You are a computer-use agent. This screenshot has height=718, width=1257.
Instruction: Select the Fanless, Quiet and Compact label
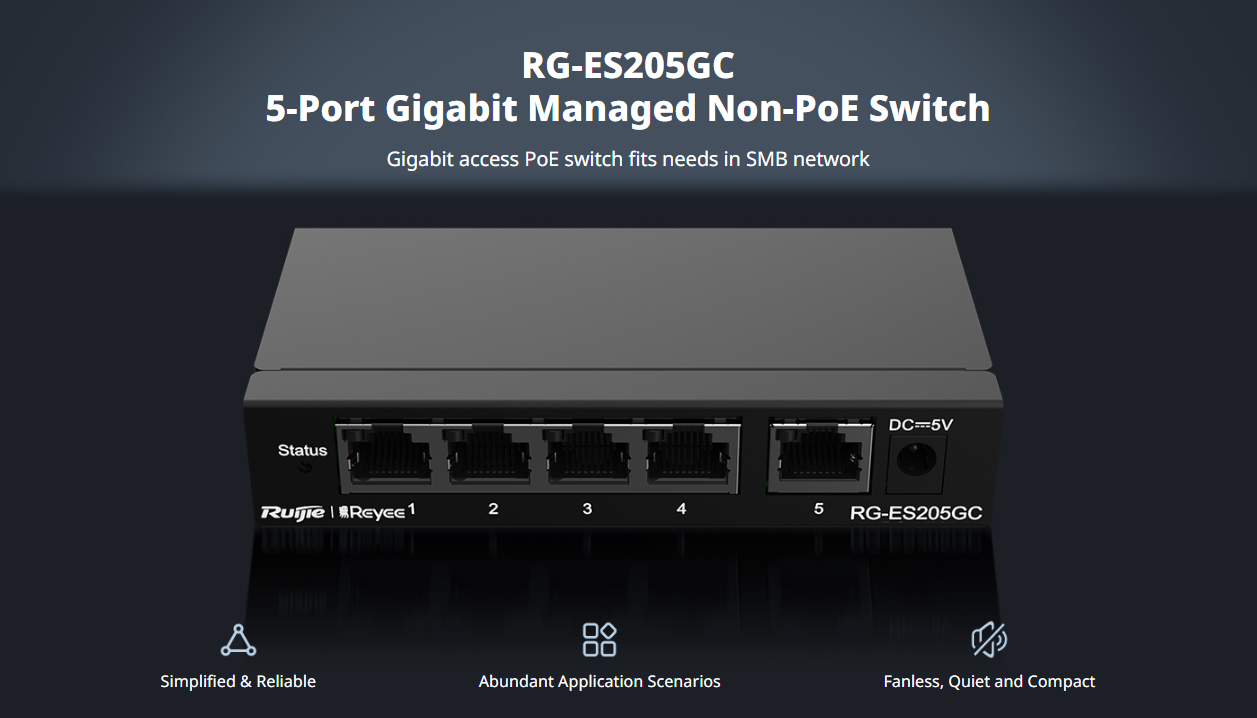989,681
